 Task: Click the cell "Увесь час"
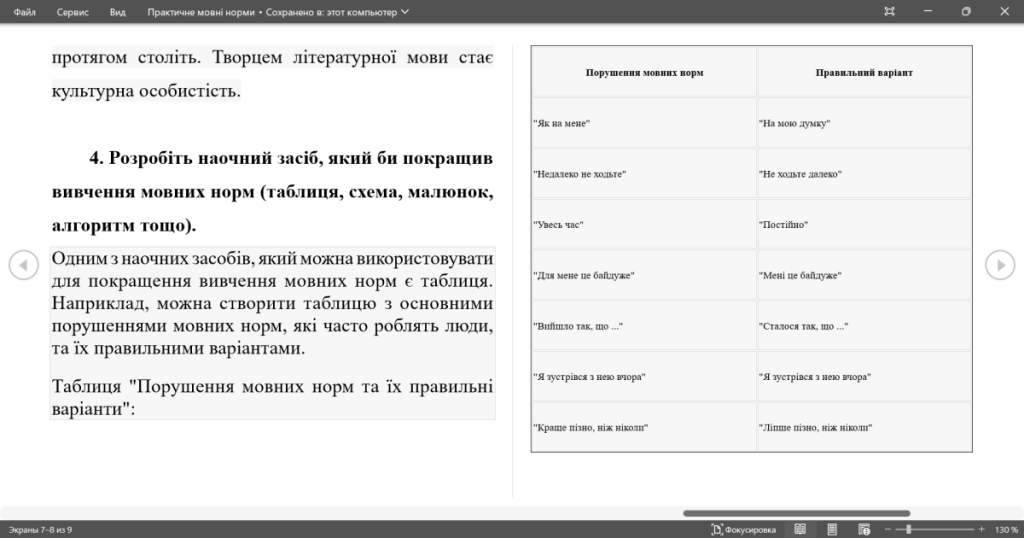click(x=644, y=225)
